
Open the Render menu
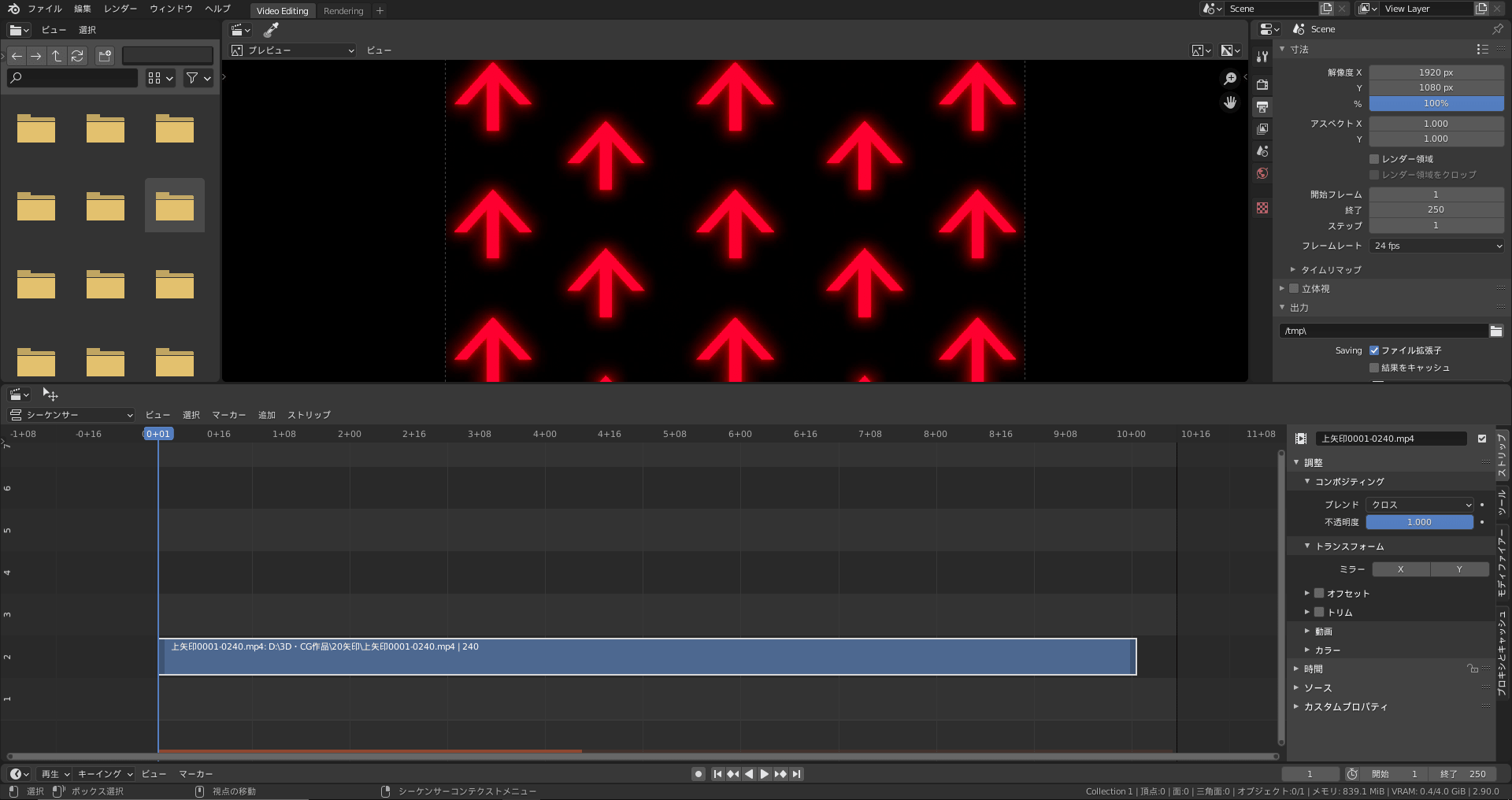pyautogui.click(x=120, y=9)
